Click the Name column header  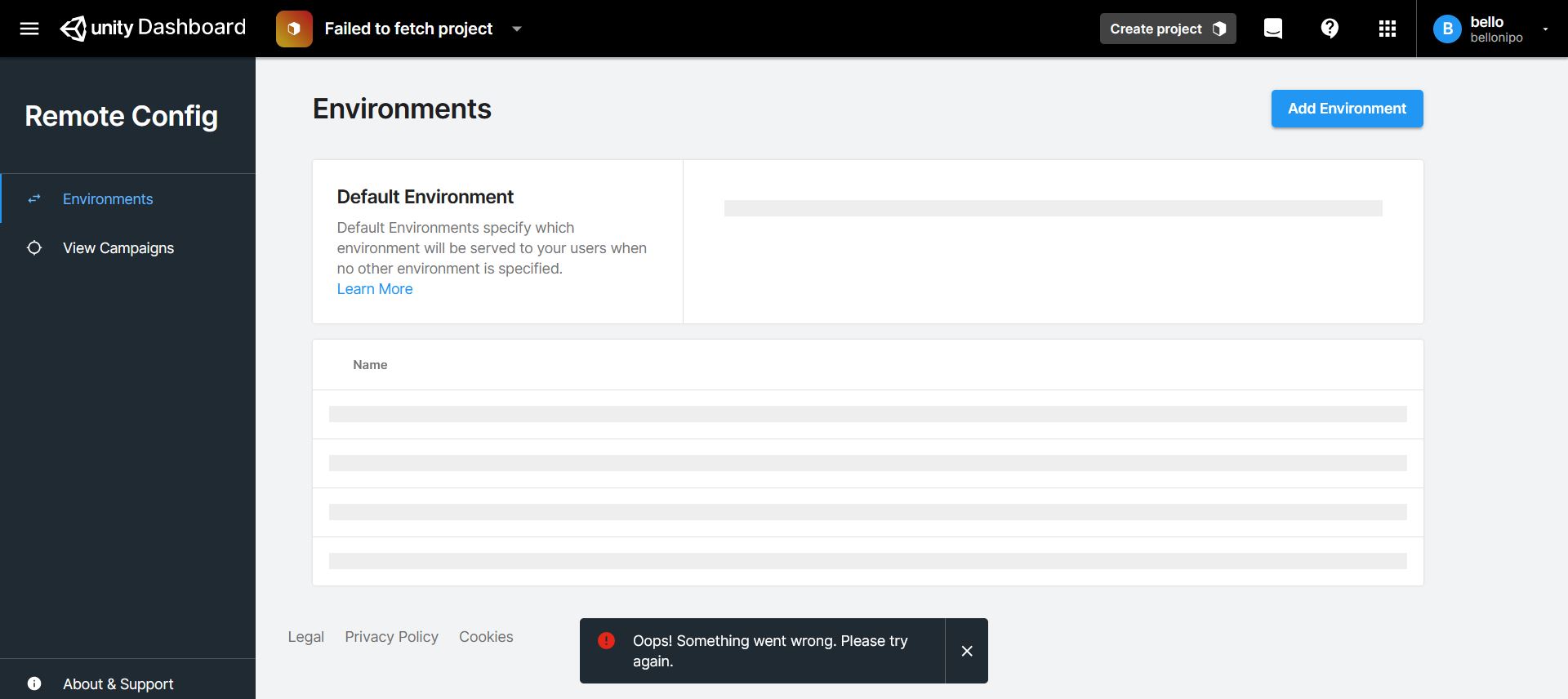pyautogui.click(x=370, y=365)
